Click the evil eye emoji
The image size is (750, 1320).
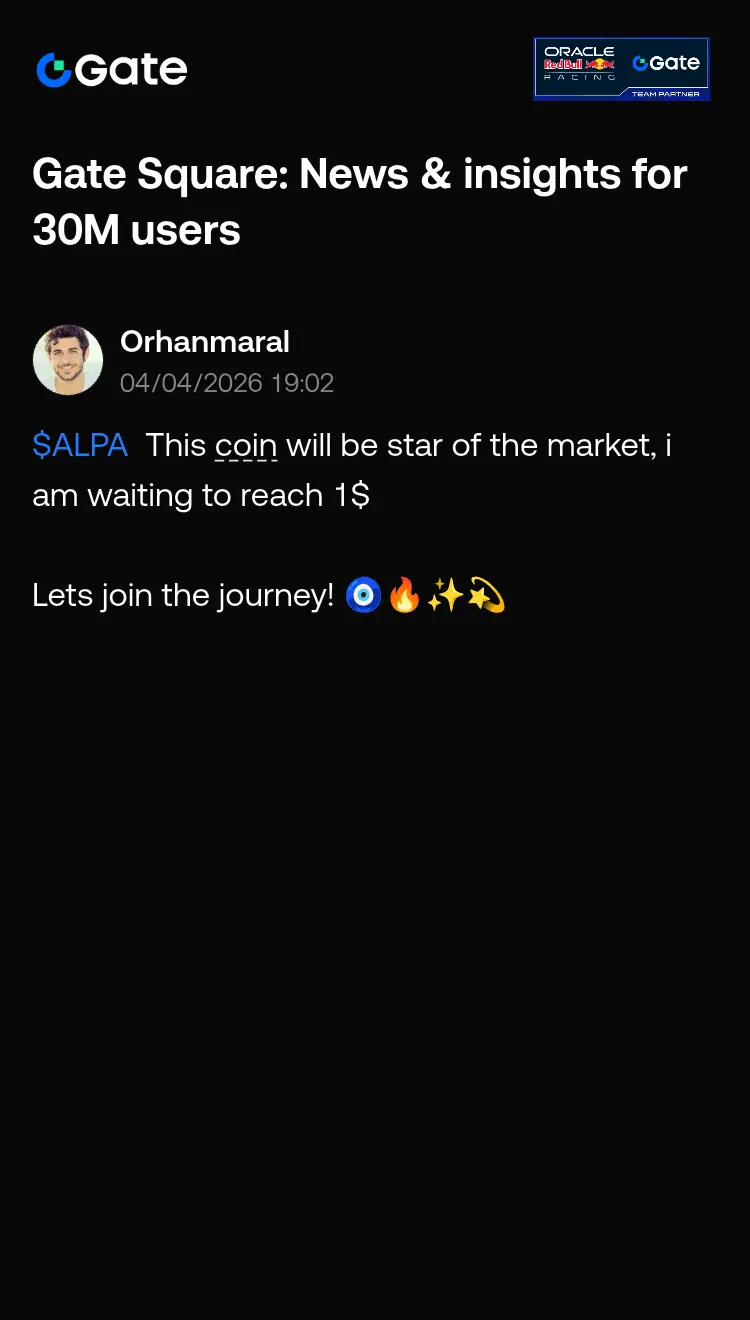point(363,596)
